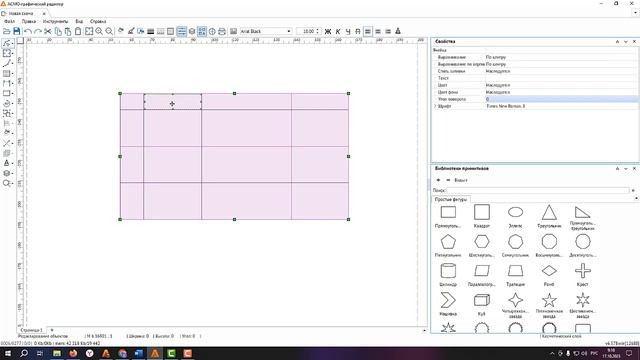Select the zoom magnifier tool in left toolbar
The image size is (640, 360).
[x=7, y=183]
